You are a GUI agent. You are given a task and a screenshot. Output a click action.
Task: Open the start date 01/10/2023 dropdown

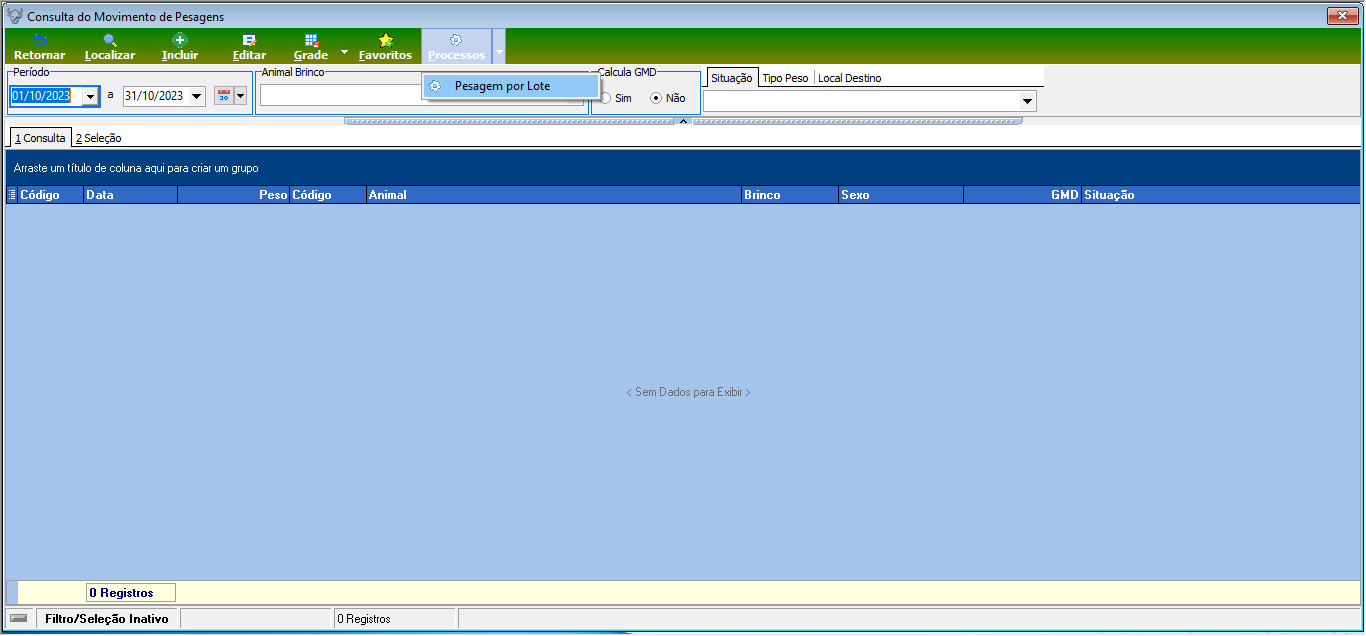tap(91, 97)
